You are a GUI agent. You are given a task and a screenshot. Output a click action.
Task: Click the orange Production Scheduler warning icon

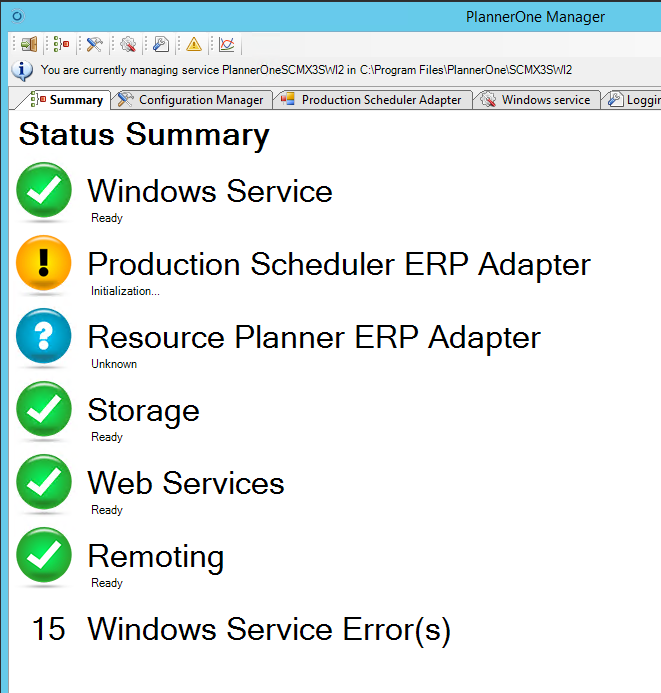coord(44,263)
